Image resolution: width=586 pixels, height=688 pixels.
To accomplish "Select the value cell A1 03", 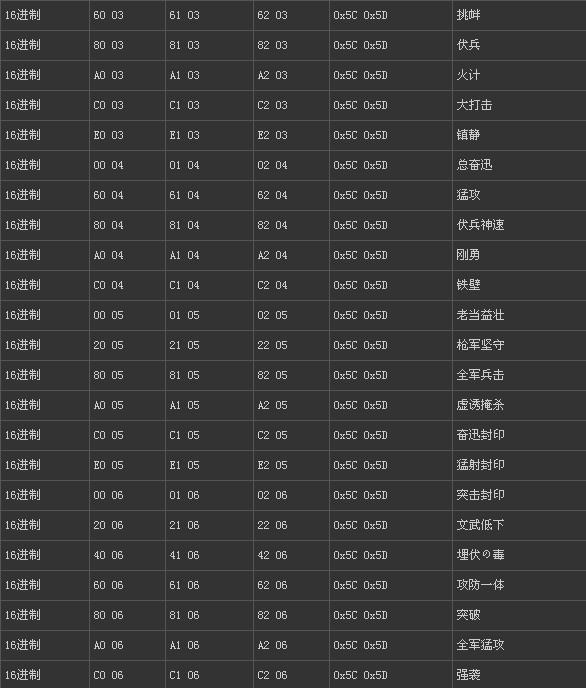I will (209, 75).
